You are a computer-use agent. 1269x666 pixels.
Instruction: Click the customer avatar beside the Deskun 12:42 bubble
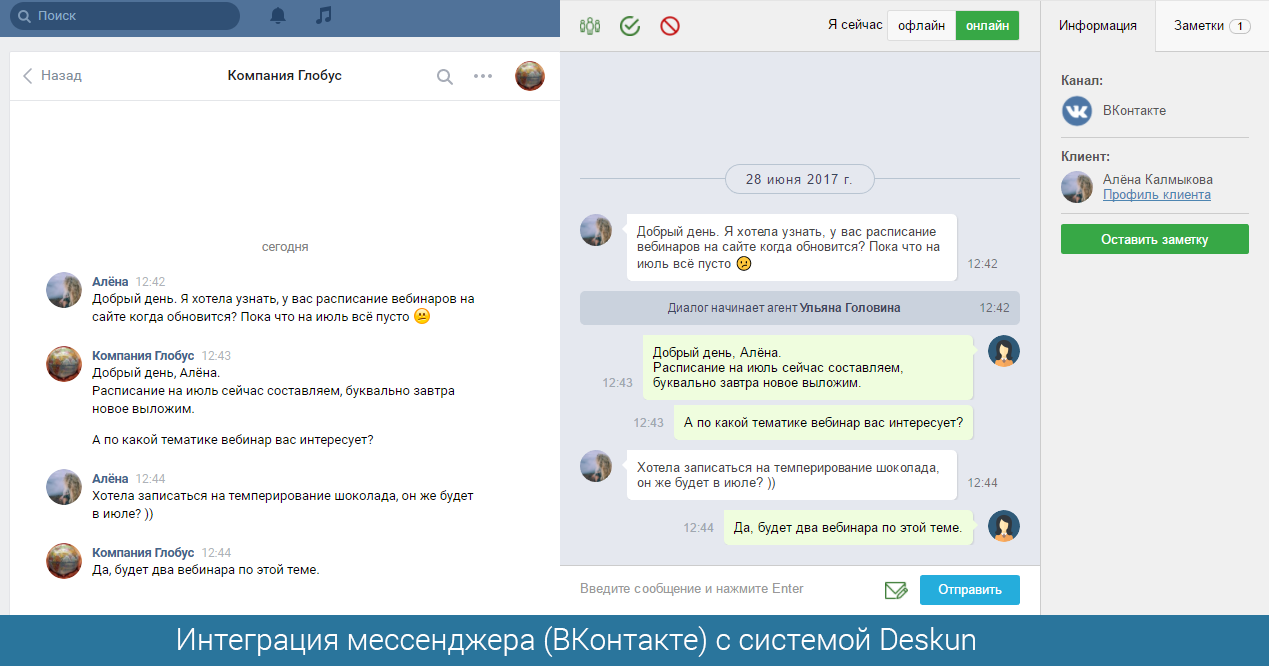pyautogui.click(x=596, y=230)
